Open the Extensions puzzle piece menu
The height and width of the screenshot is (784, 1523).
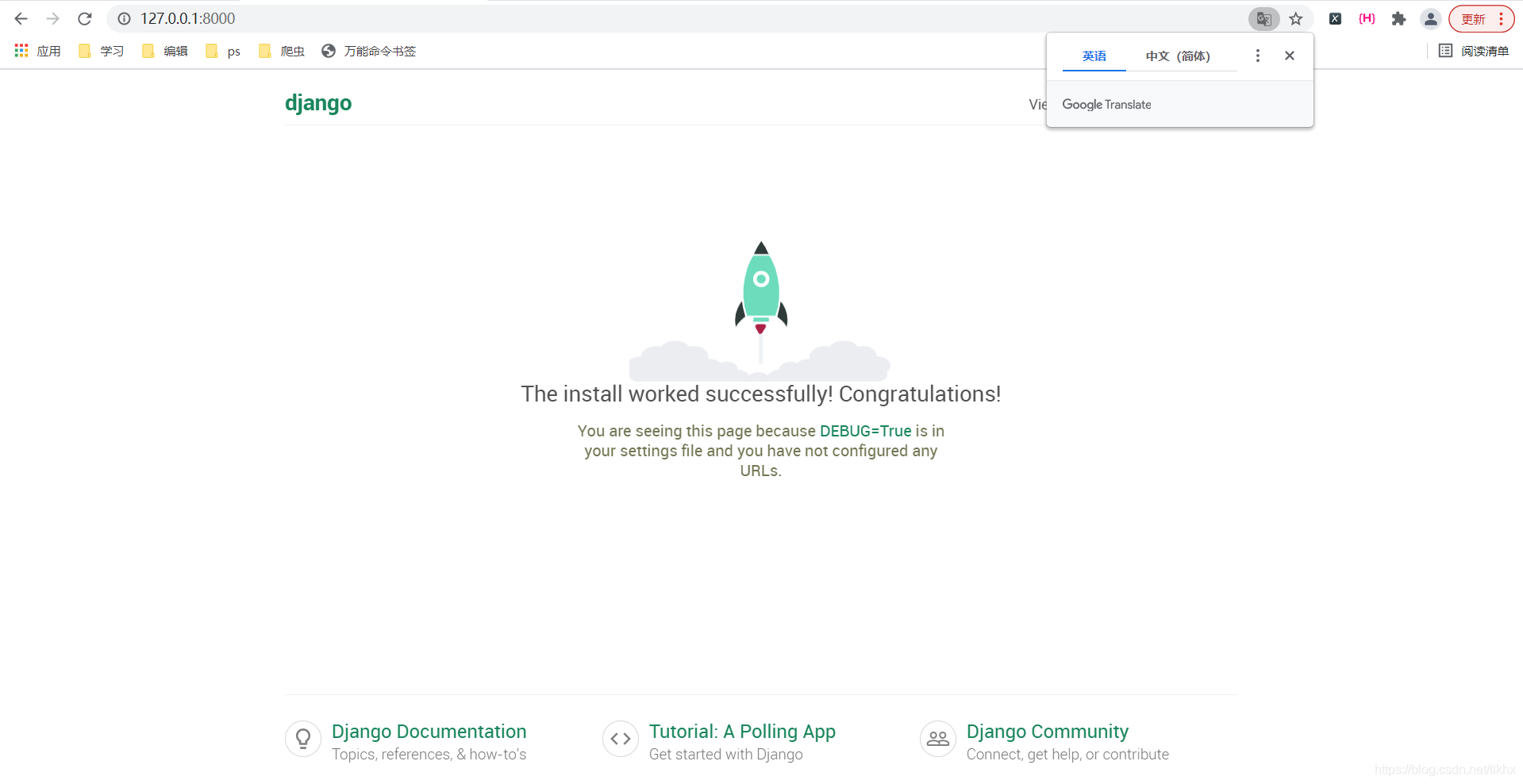[x=1398, y=19]
